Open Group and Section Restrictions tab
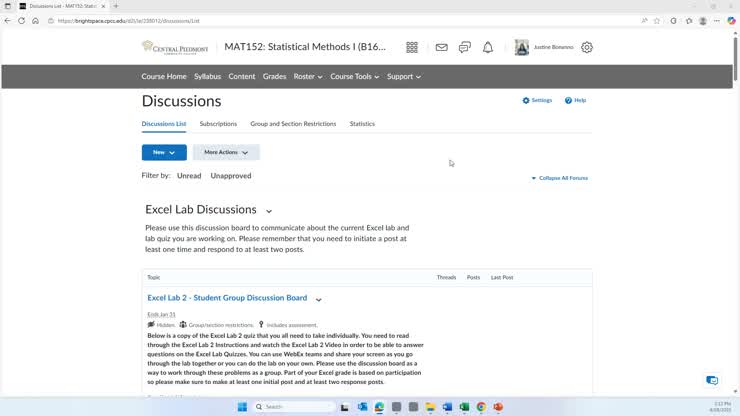The height and width of the screenshot is (416, 740). pos(293,124)
